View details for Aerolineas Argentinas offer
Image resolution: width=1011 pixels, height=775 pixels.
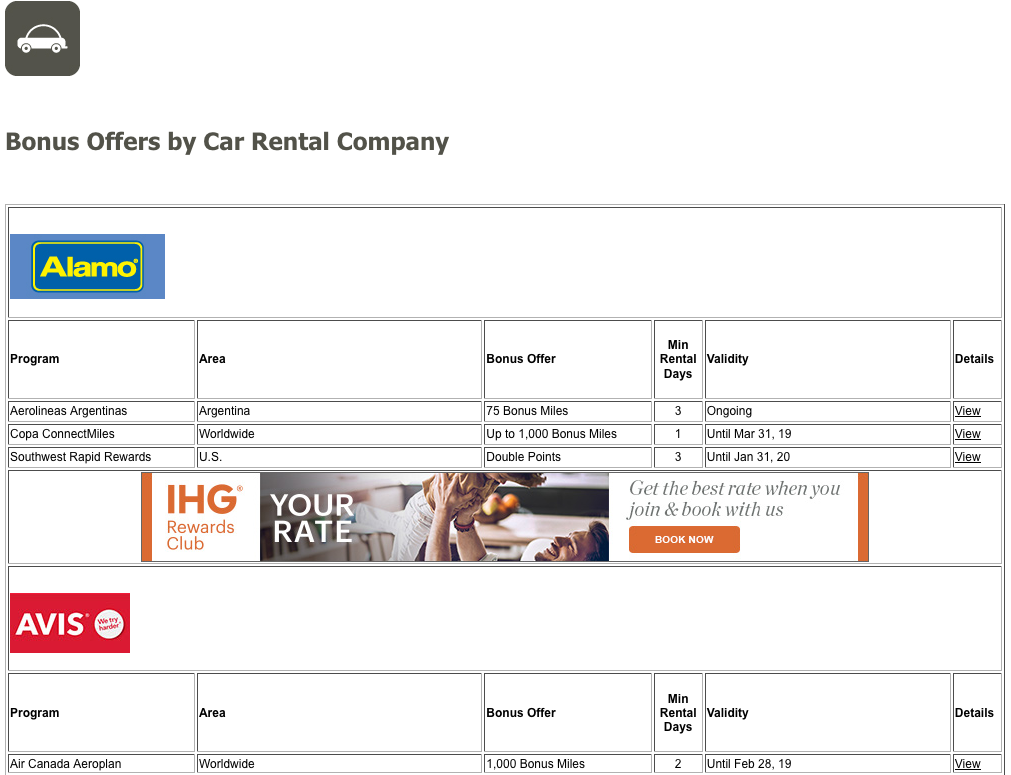(967, 411)
